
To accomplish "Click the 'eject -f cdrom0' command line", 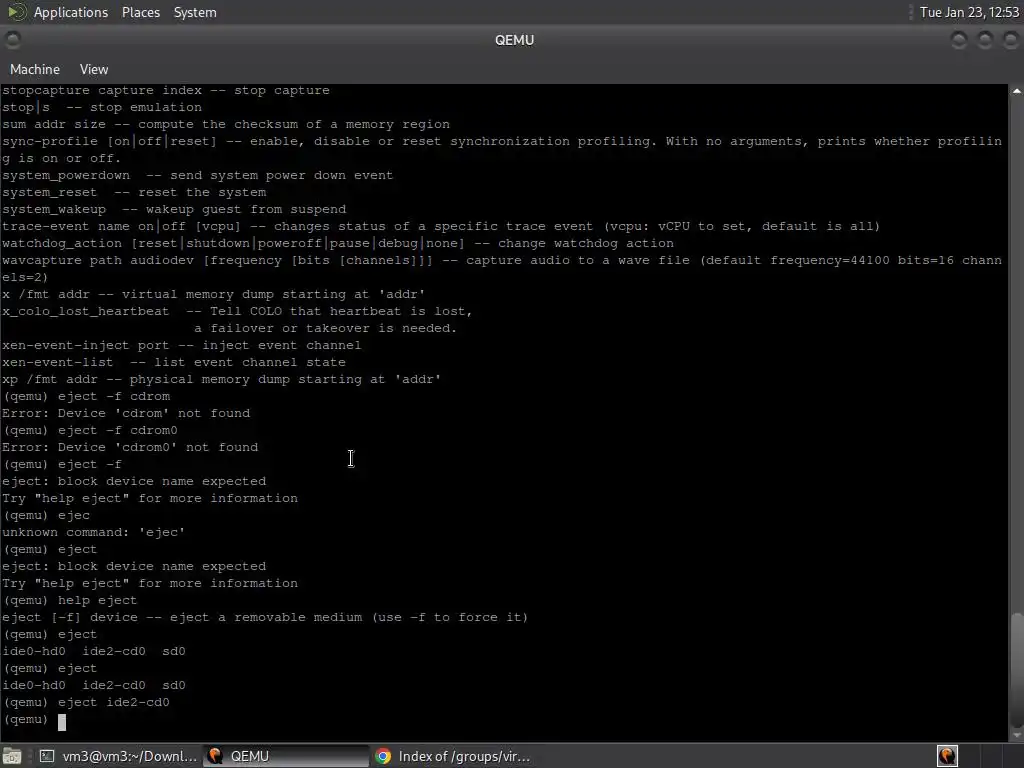I will tap(90, 430).
